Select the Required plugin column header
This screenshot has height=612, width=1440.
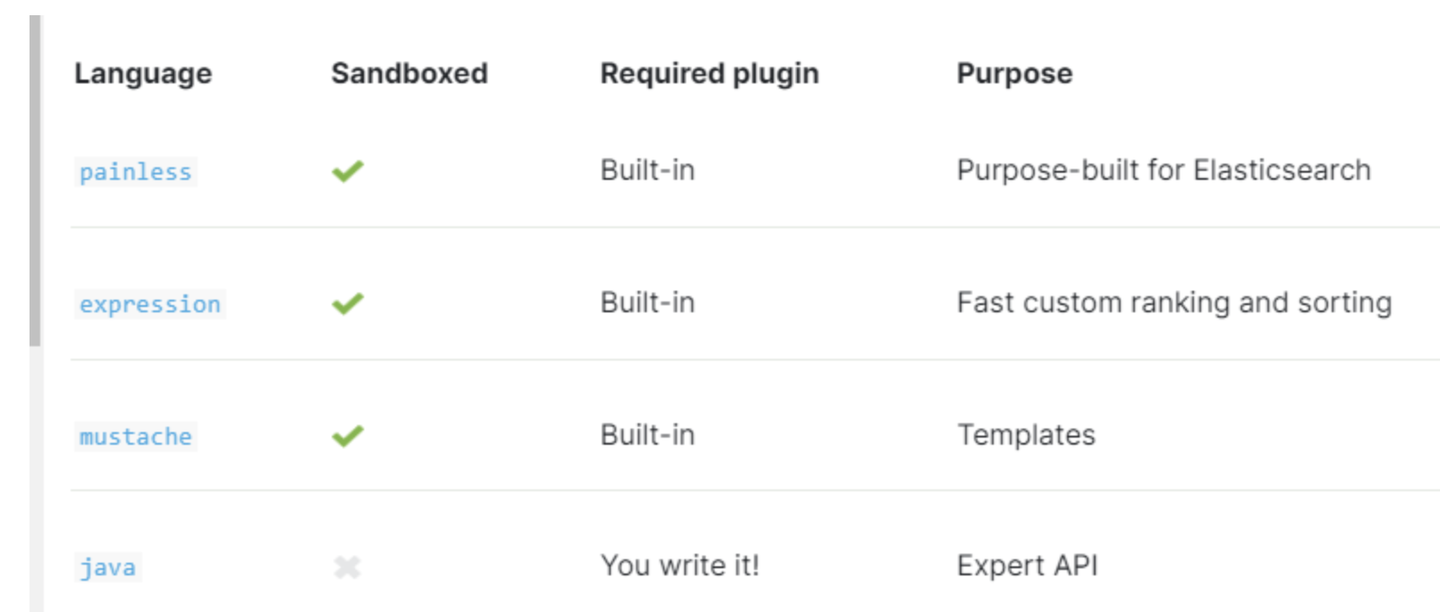coord(709,74)
